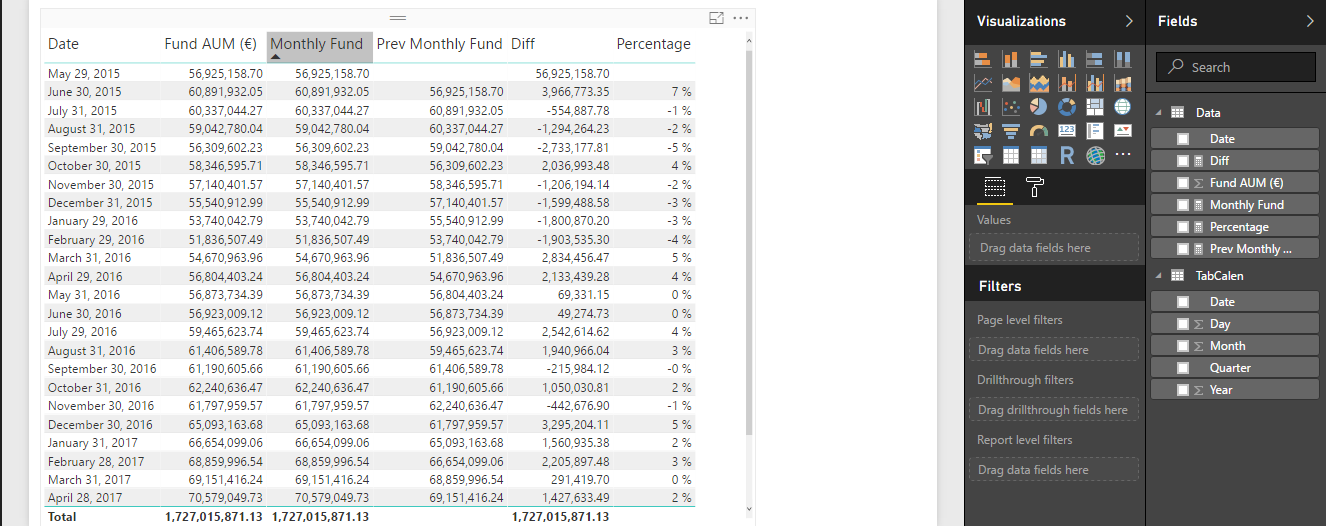Select the Waterfall chart visualization

point(983,107)
